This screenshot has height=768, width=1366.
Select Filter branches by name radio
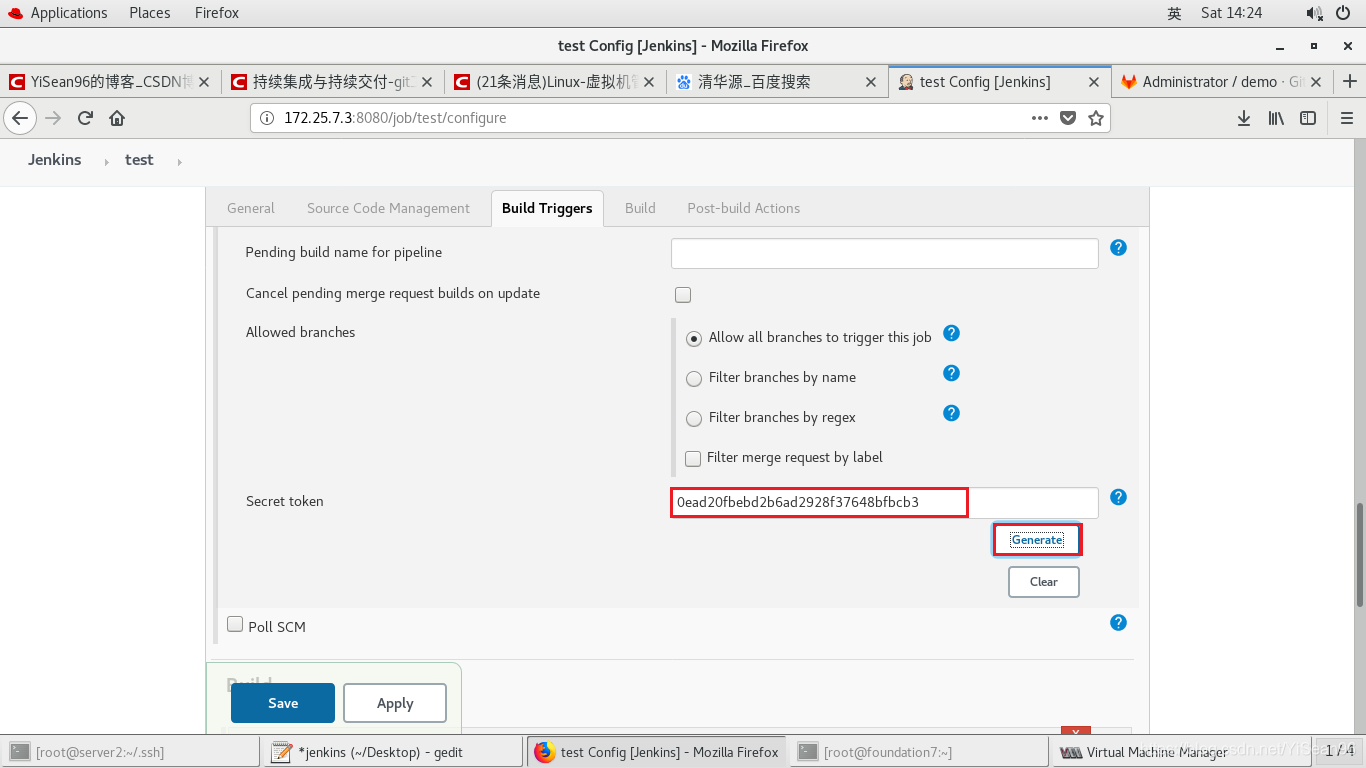pos(694,379)
